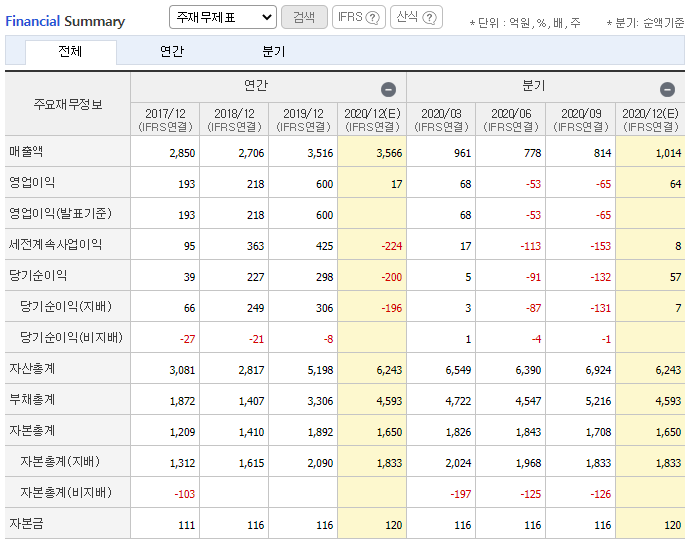This screenshot has height=539, width=689.
Task: Click annual estimate 영업이익 value 17
Action: [x=397, y=184]
